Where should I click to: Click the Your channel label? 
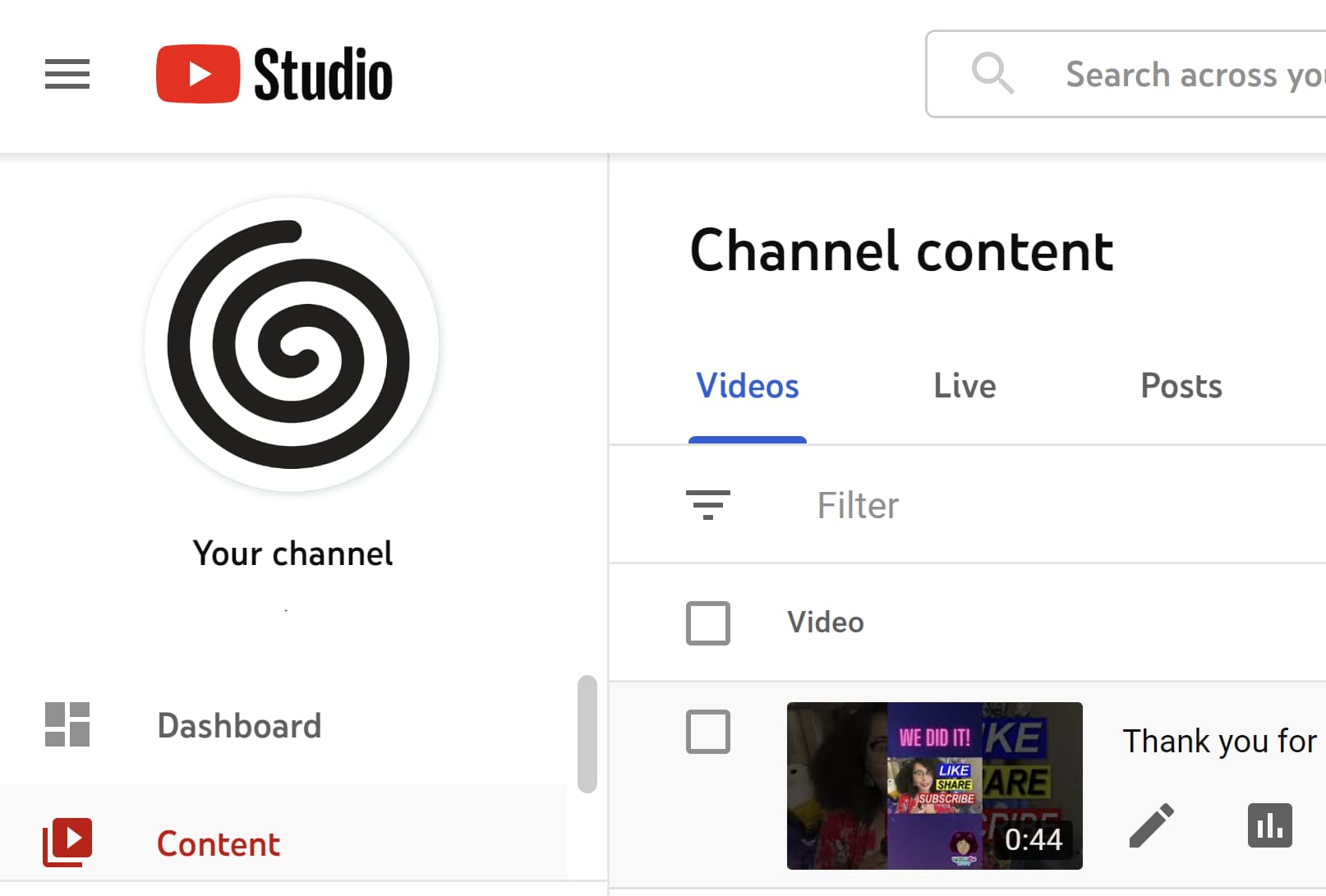(x=292, y=553)
